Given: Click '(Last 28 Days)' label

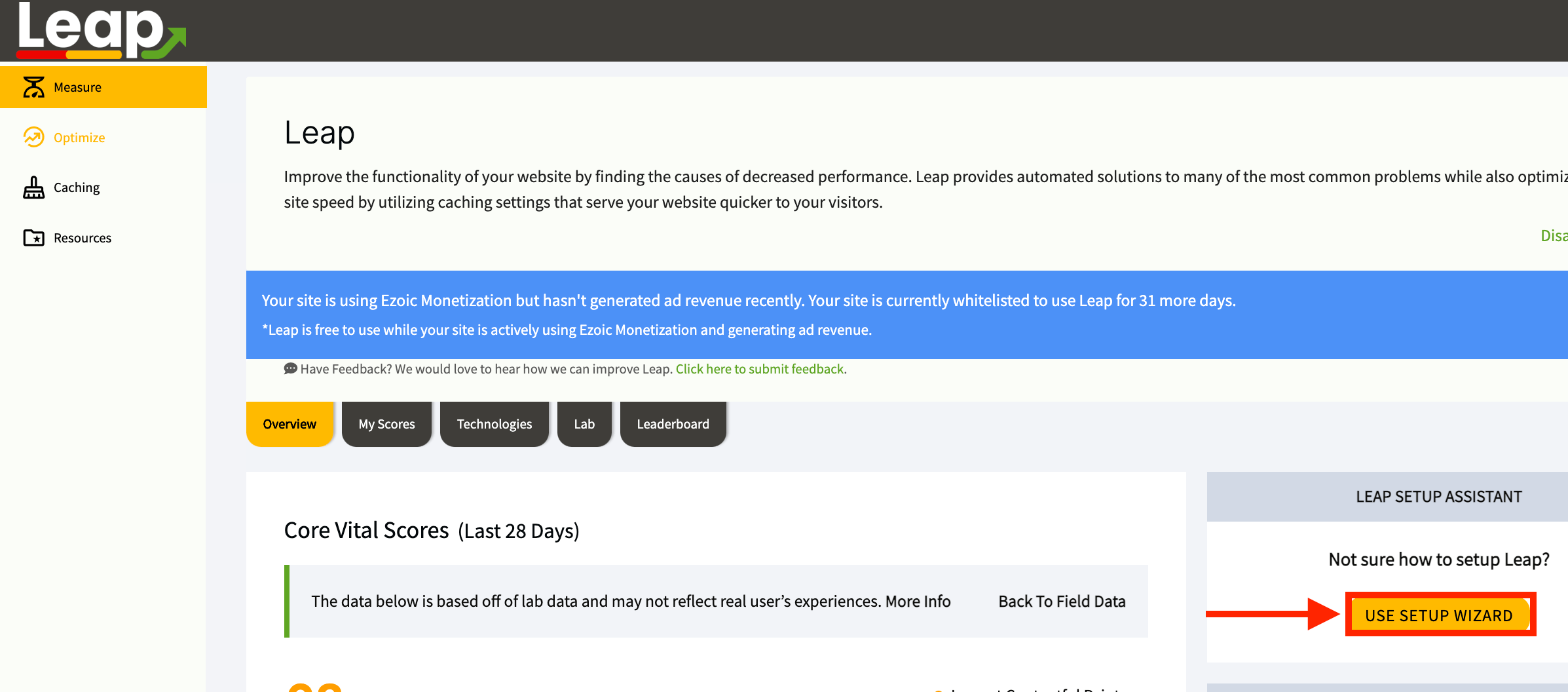Looking at the screenshot, I should point(519,531).
